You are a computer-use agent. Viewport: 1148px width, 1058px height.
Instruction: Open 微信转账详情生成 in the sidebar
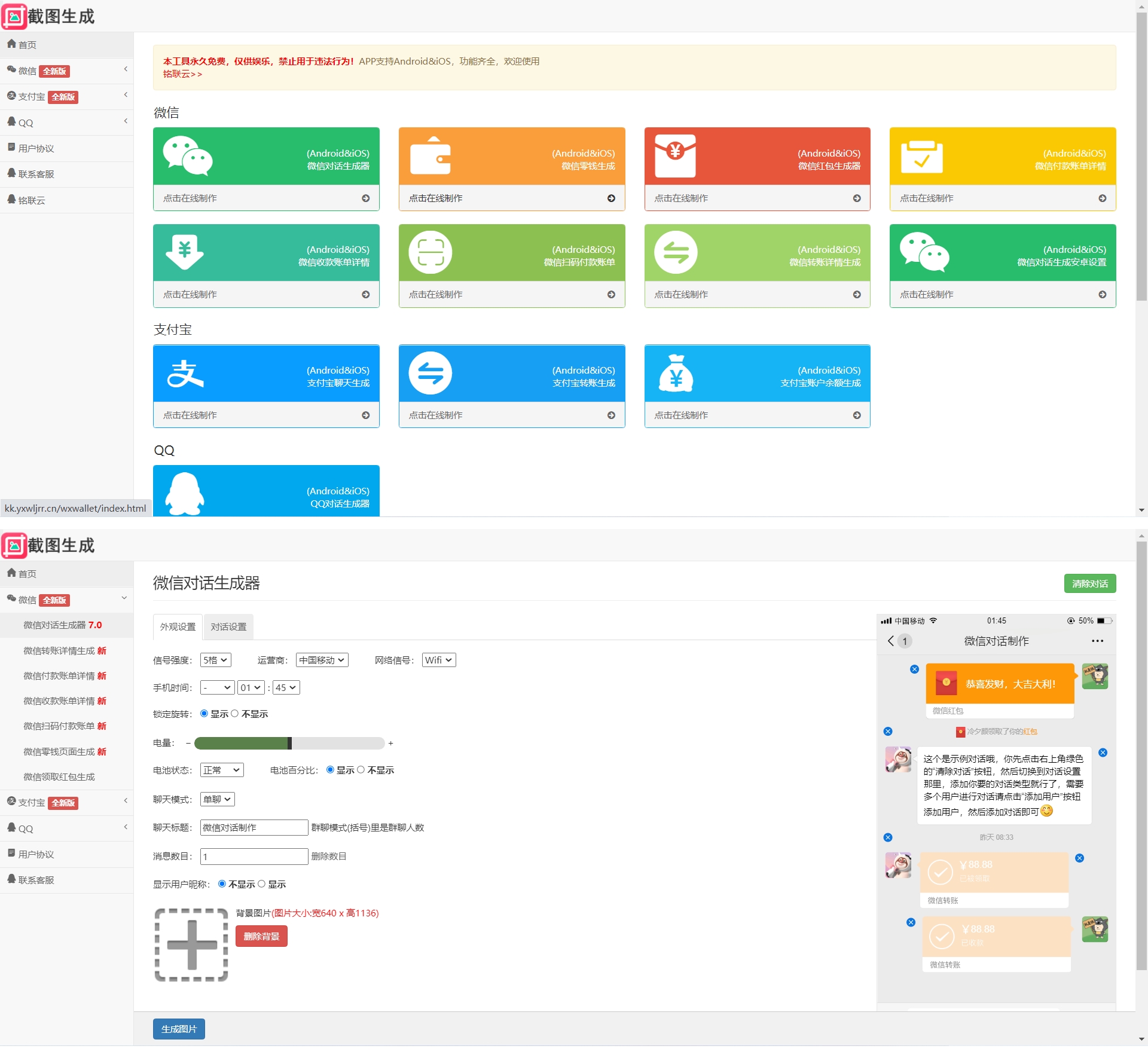point(65,650)
